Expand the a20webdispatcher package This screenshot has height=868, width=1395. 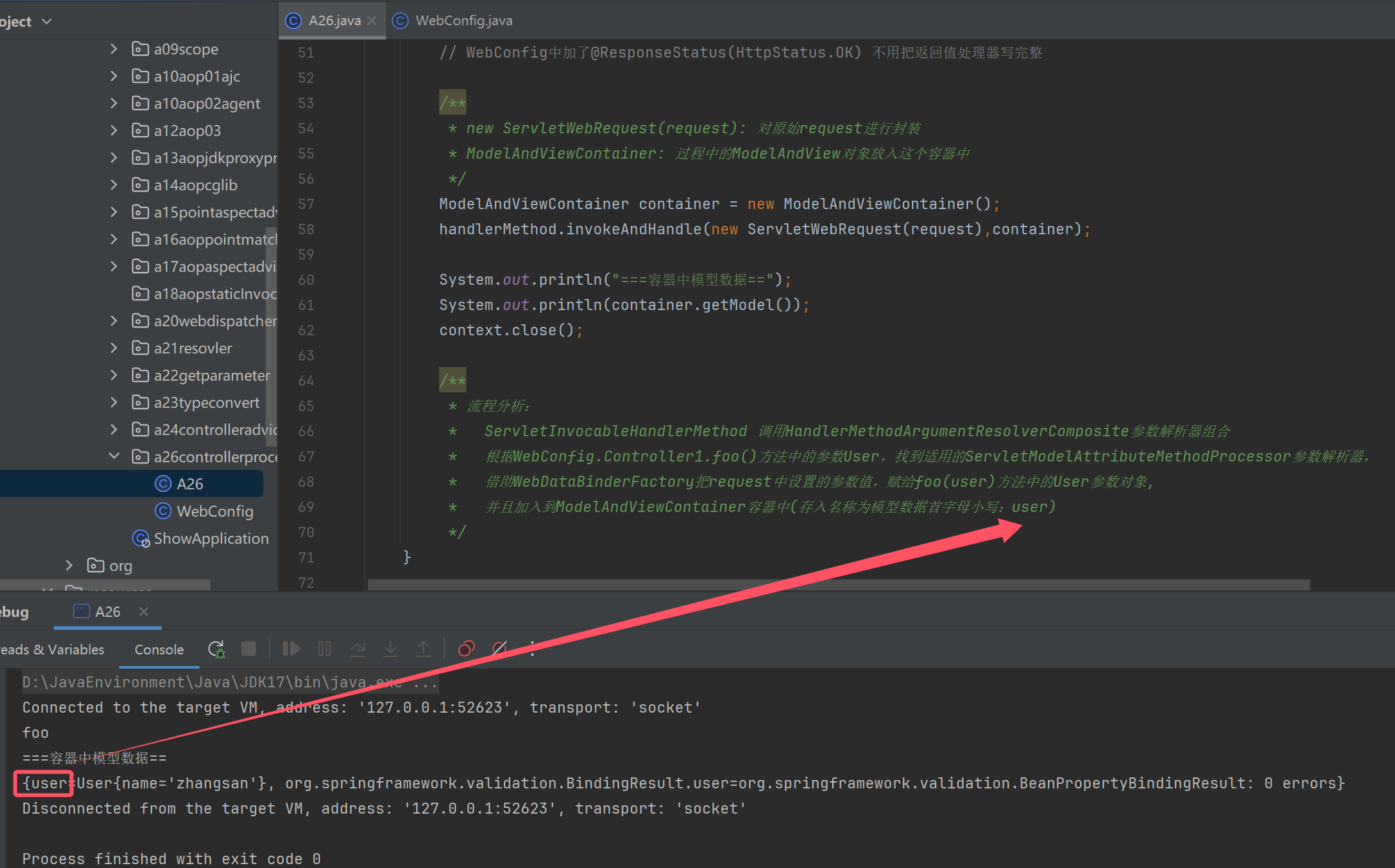tap(114, 321)
